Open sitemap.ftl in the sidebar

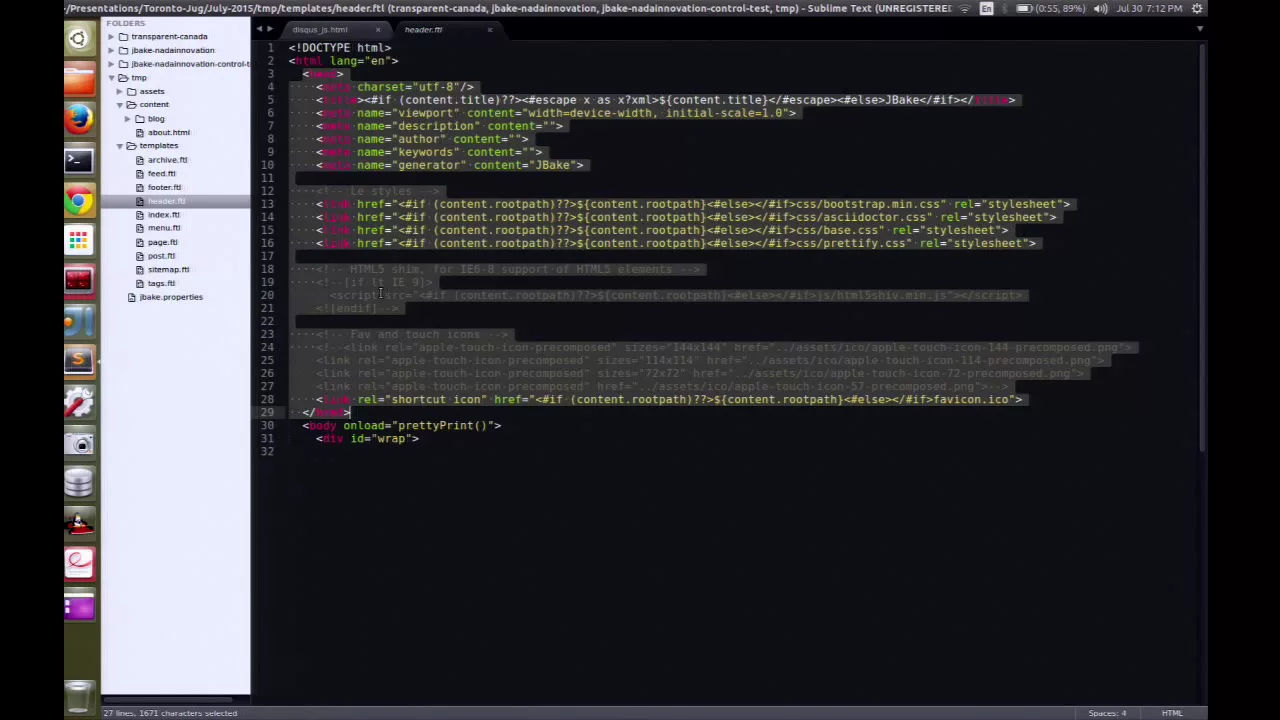point(168,270)
